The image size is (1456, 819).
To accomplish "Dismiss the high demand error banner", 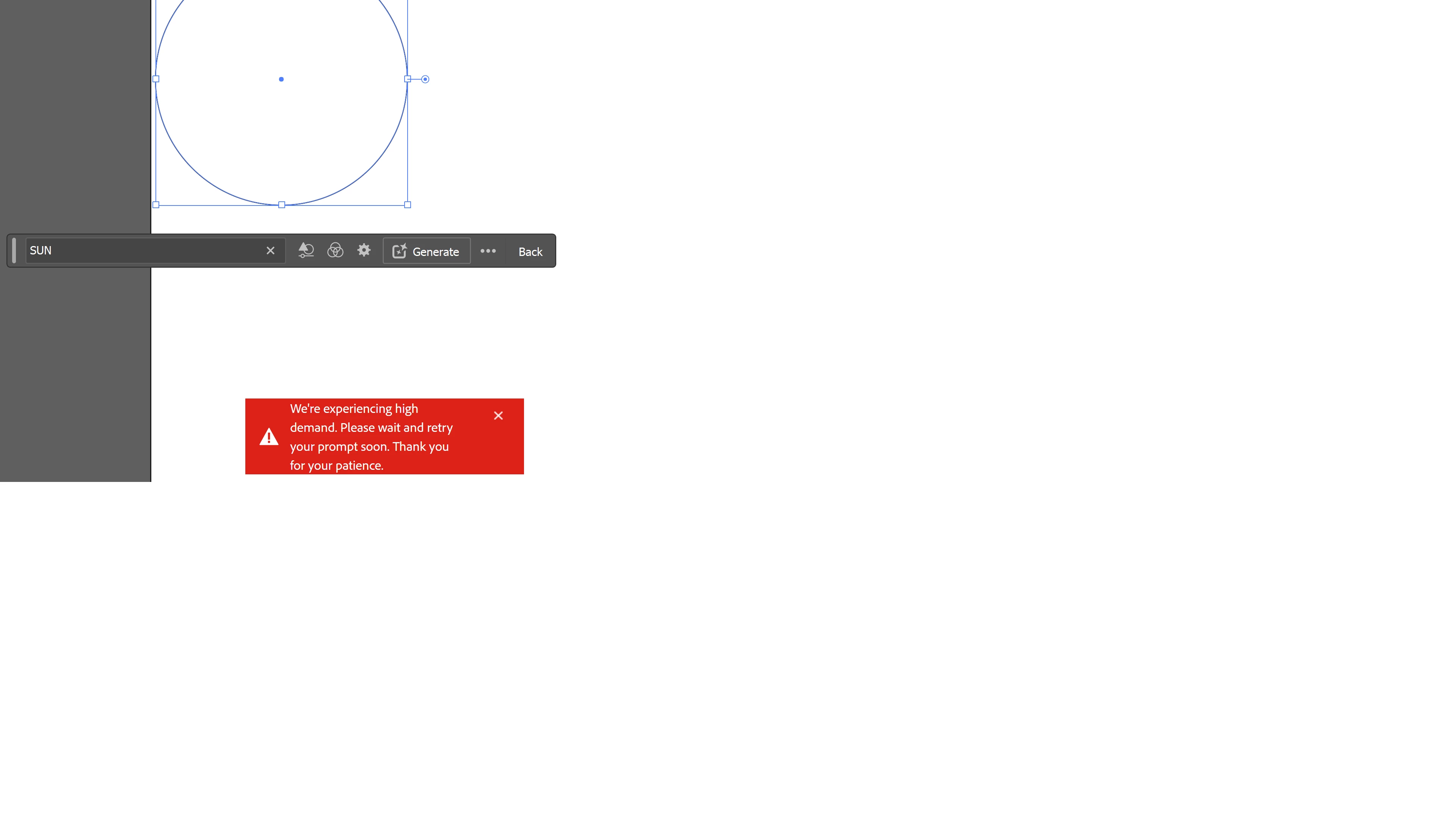I will (498, 416).
